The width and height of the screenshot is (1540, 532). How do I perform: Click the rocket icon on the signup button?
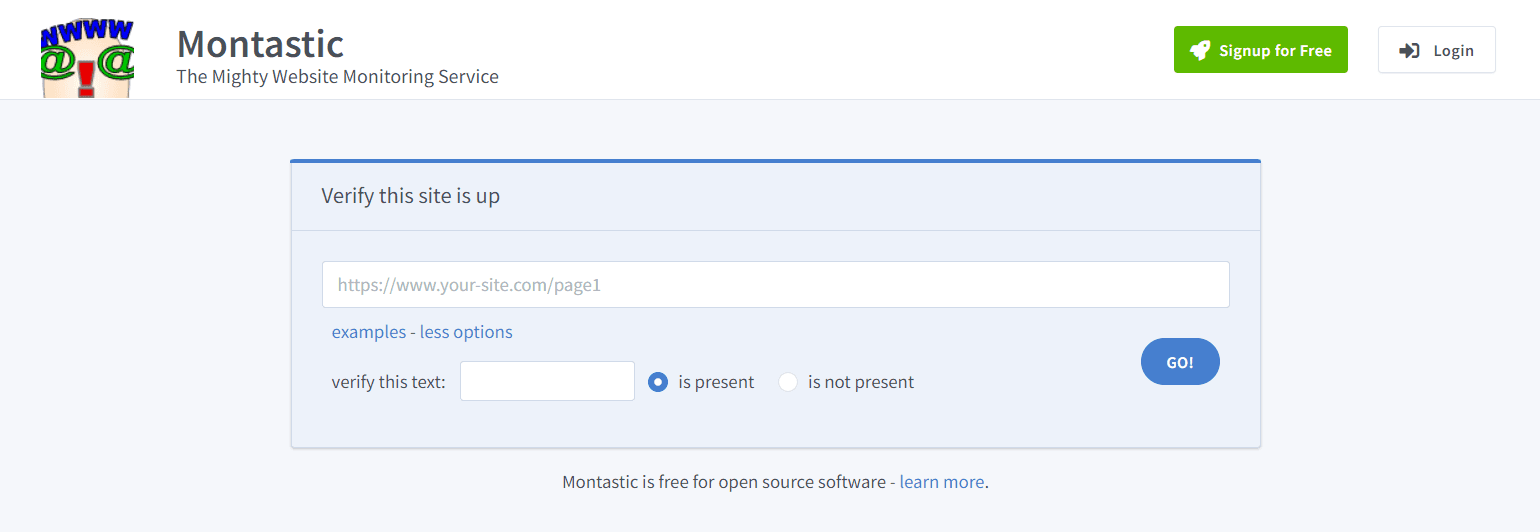(x=1199, y=50)
